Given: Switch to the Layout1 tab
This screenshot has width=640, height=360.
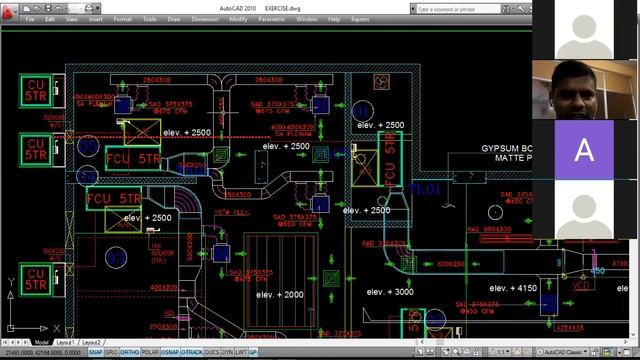Looking at the screenshot, I should (65, 342).
